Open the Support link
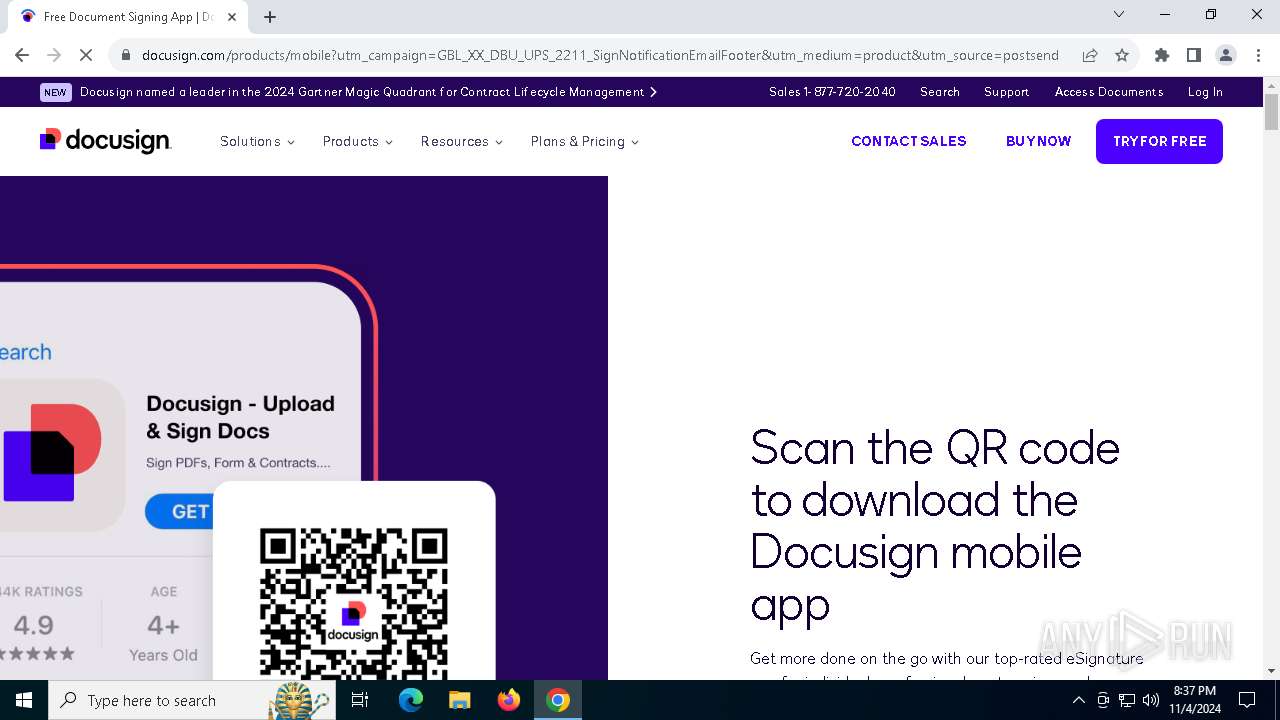Viewport: 1280px width, 720px height. 1006,92
